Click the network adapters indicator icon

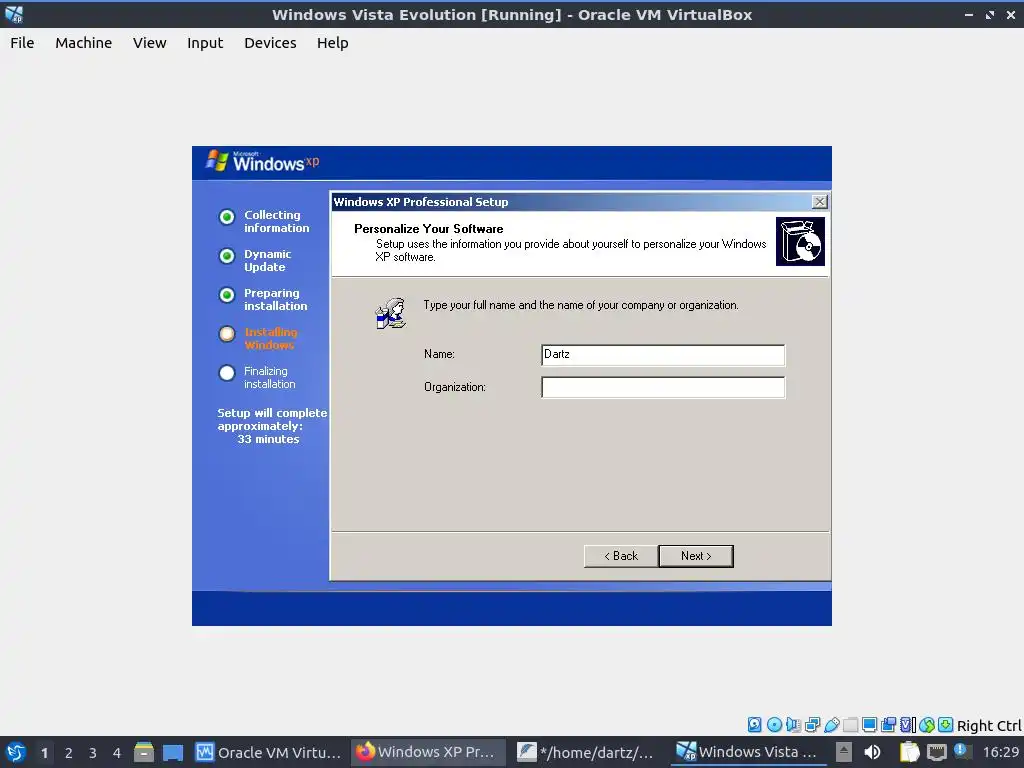(812, 724)
